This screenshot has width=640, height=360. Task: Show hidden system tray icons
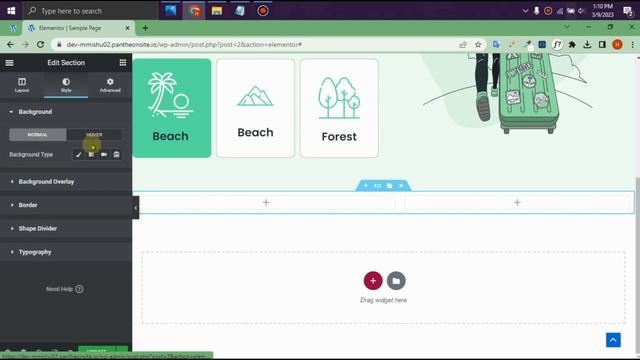pos(525,11)
